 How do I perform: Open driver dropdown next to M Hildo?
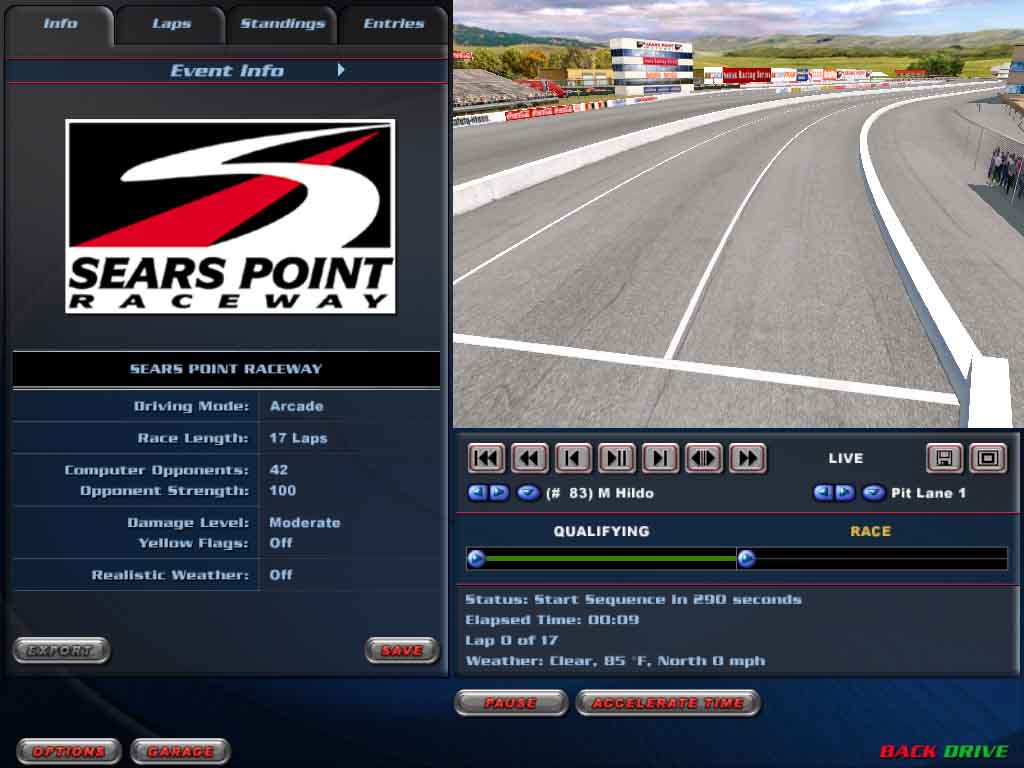528,493
